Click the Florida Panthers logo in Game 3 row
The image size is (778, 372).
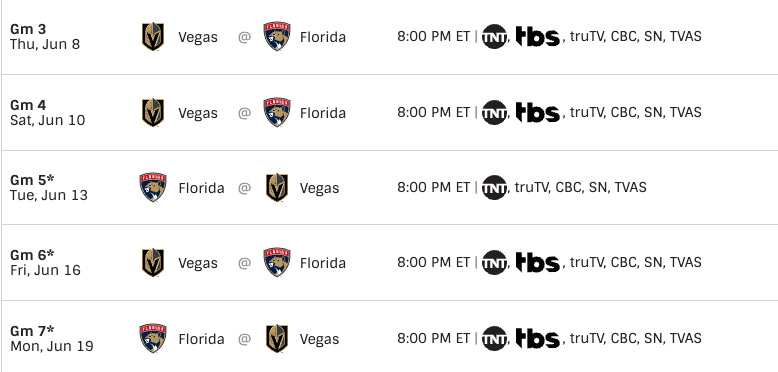pyautogui.click(x=277, y=36)
